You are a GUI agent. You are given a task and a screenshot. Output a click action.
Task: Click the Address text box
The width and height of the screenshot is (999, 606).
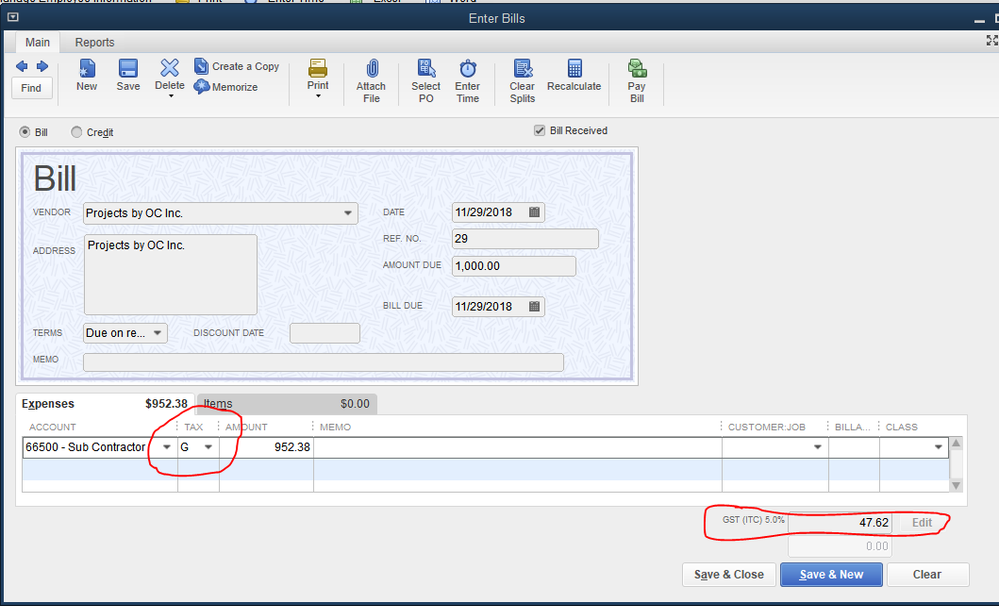(171, 274)
